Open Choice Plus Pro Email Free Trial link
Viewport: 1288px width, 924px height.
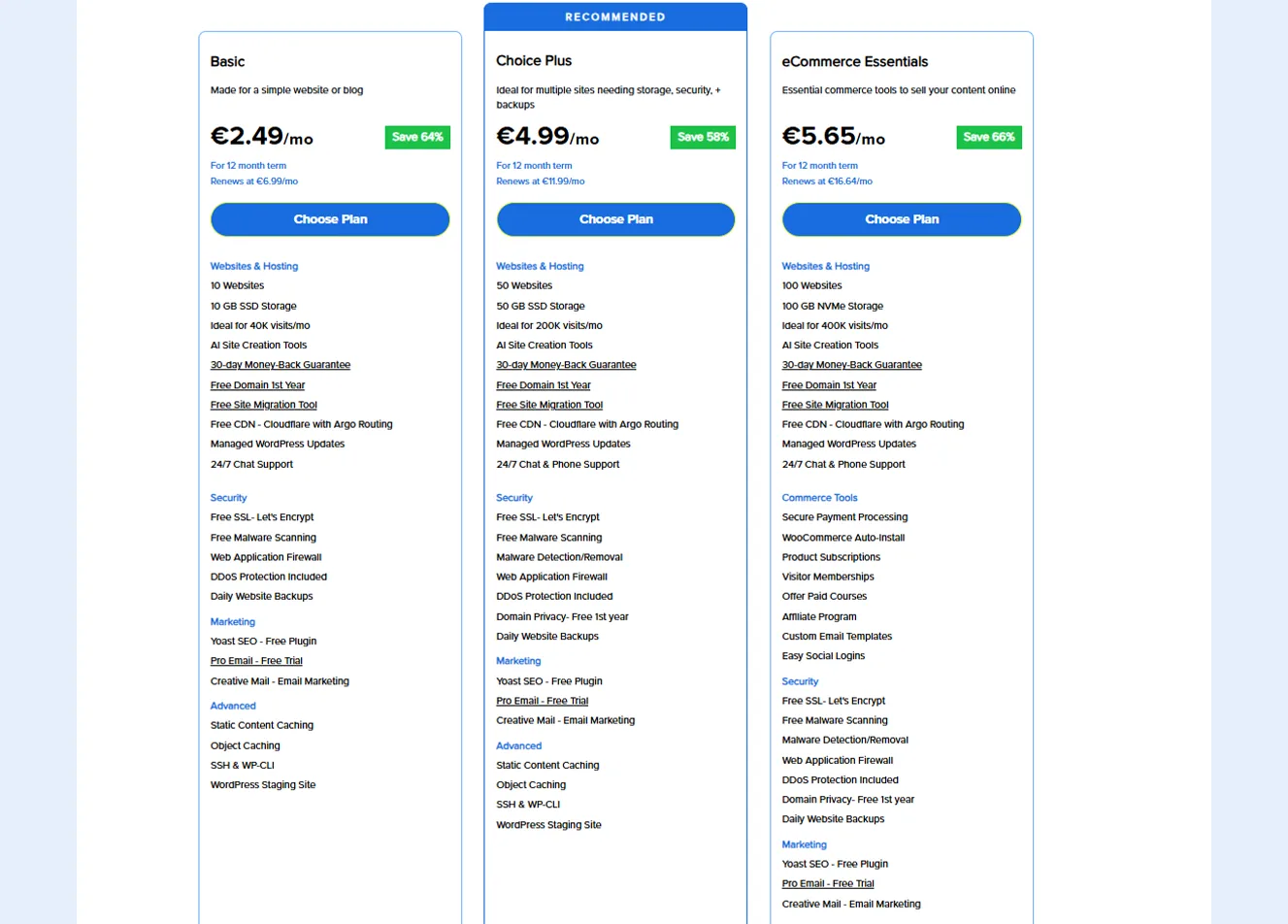click(x=542, y=701)
